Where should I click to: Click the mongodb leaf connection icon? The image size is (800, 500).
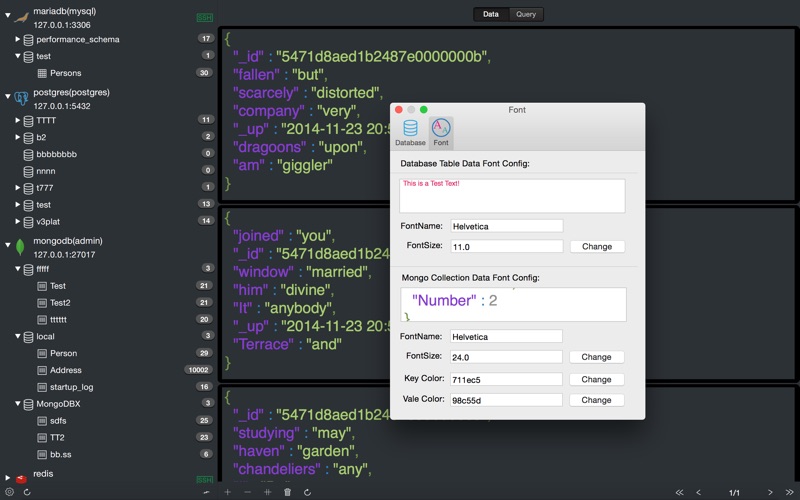tap(20, 247)
